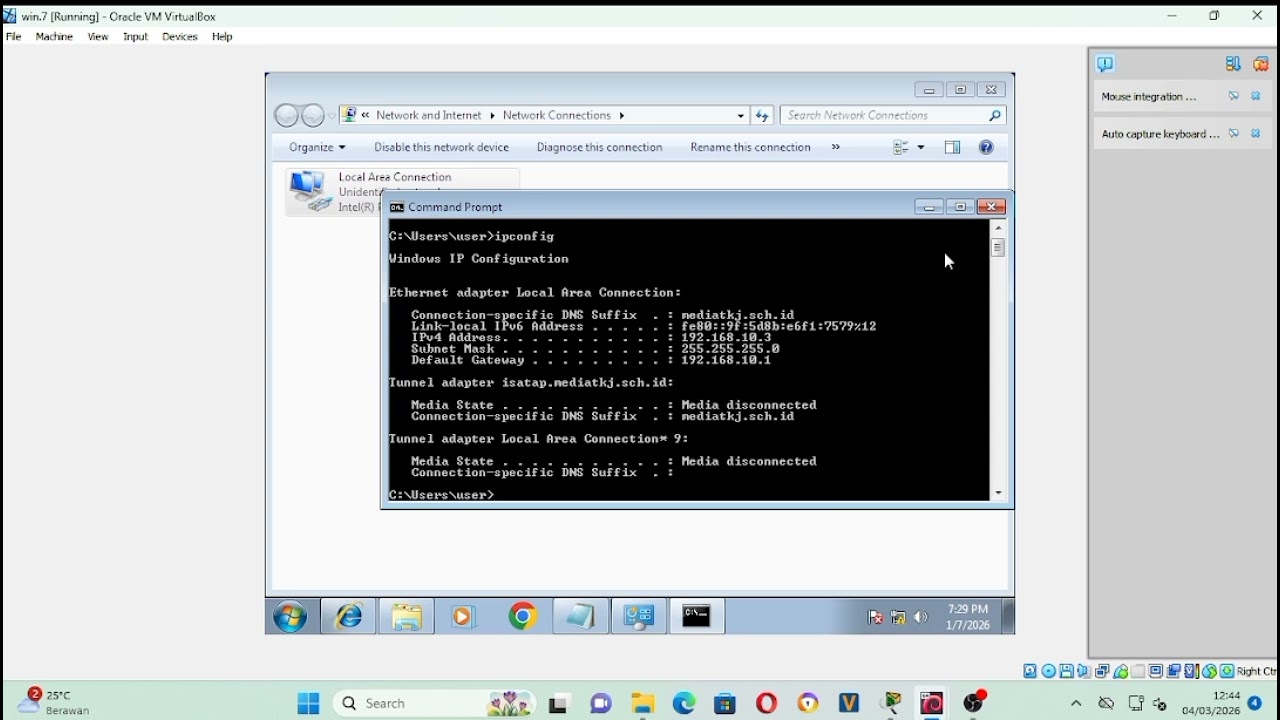Open Windows Media Player on guest taskbar
The image size is (1280, 720).
464,618
